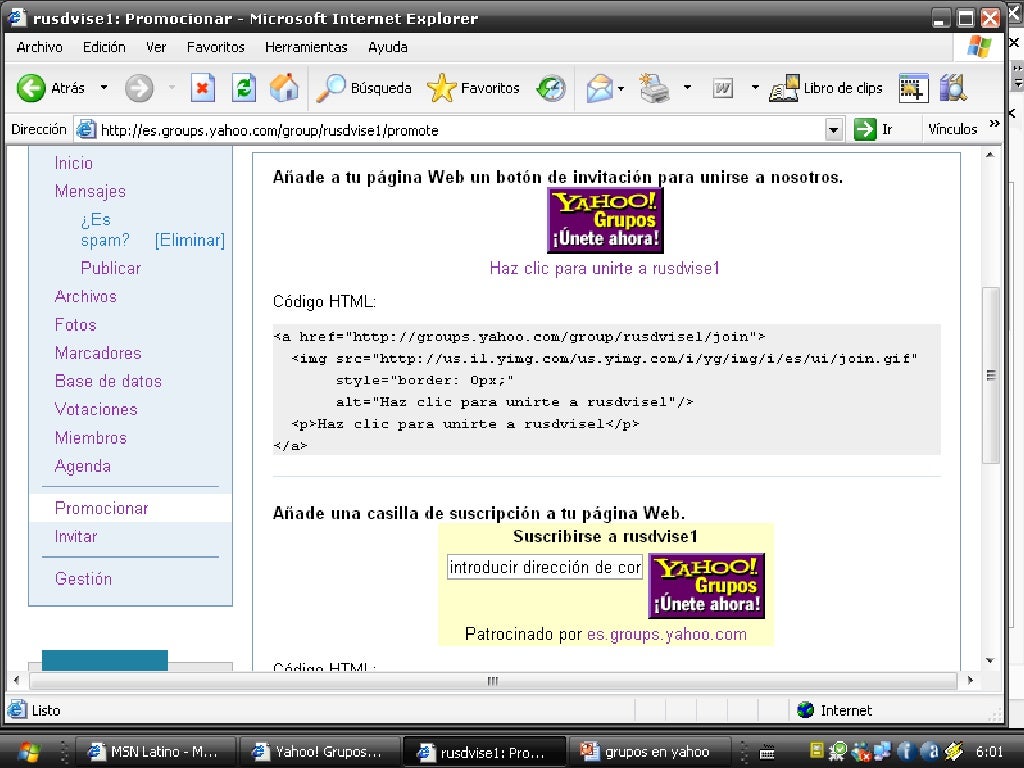Screen dimensions: 1024x768
Task: Expand the Print button dropdown arrow
Action: coord(687,88)
